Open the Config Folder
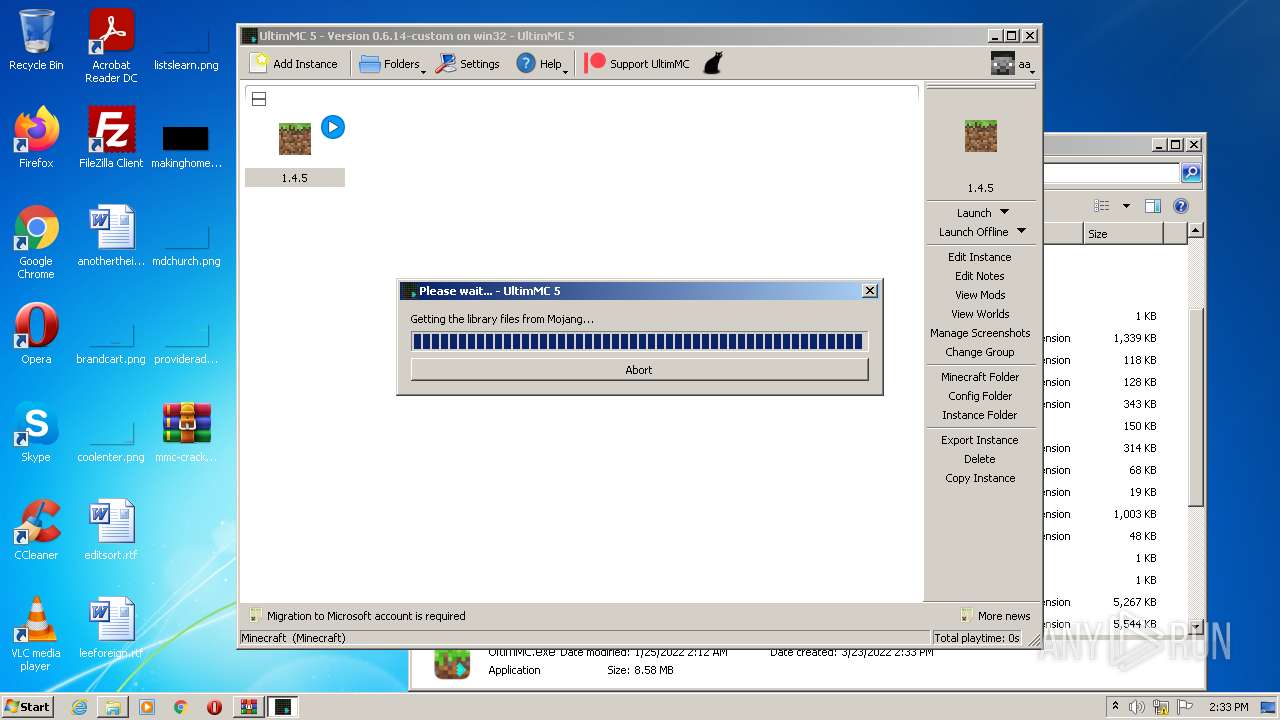The image size is (1280, 720). [979, 396]
